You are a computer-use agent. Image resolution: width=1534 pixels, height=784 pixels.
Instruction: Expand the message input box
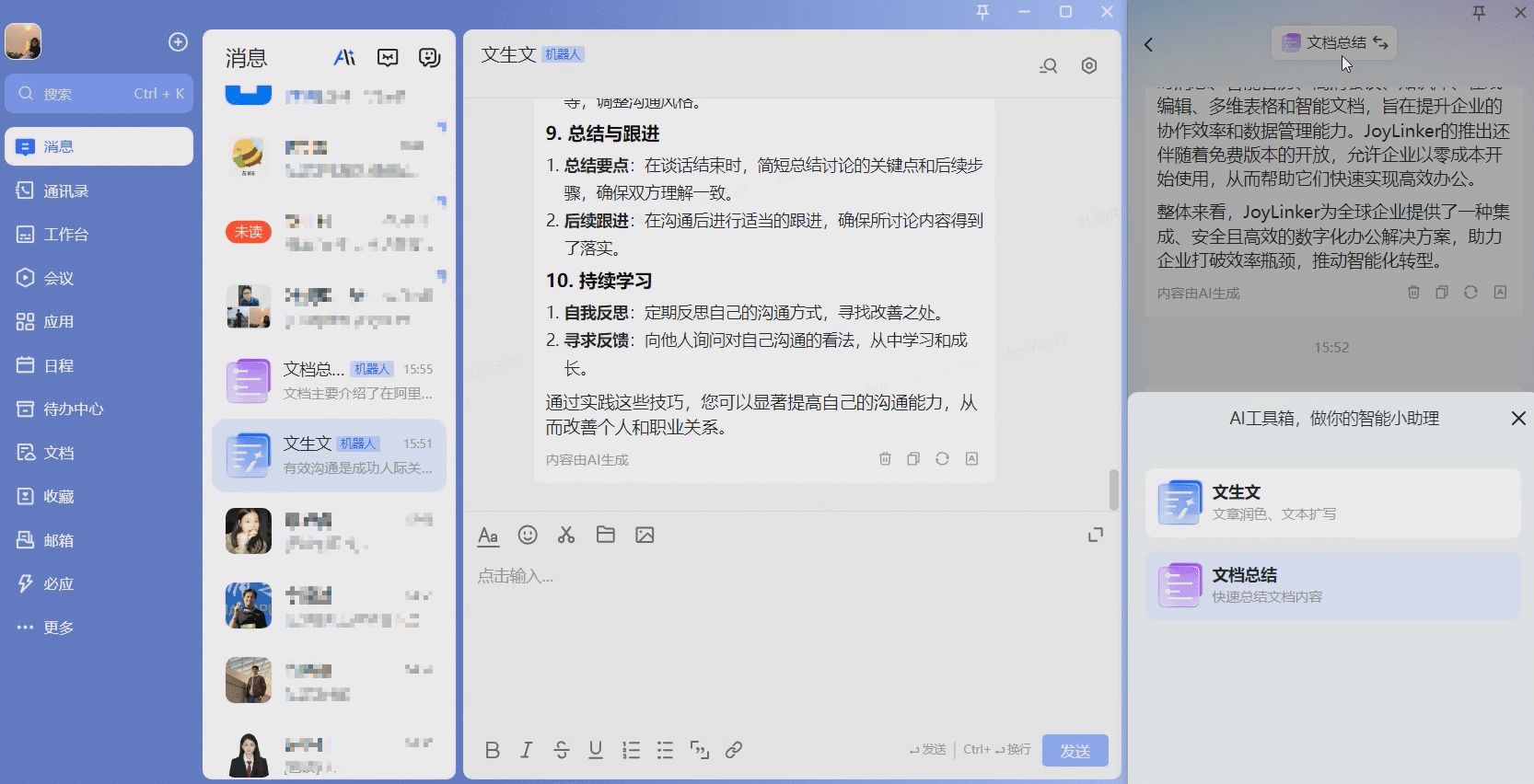click(1096, 535)
